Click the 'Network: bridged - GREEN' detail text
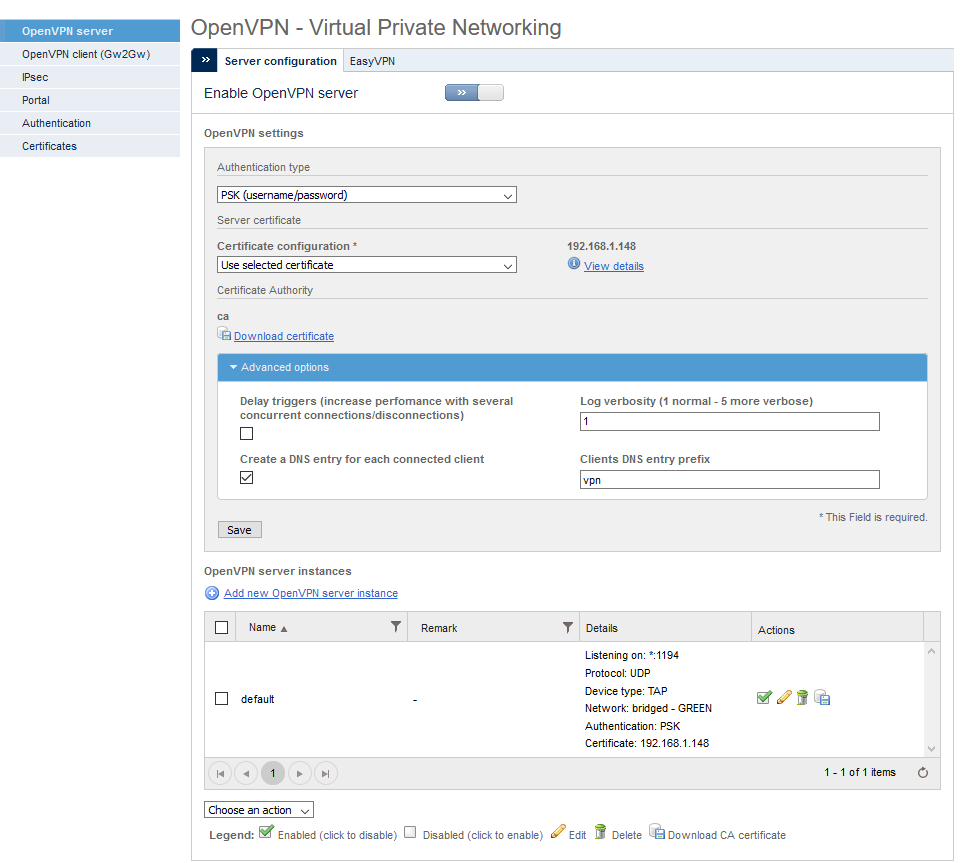 pyautogui.click(x=649, y=708)
